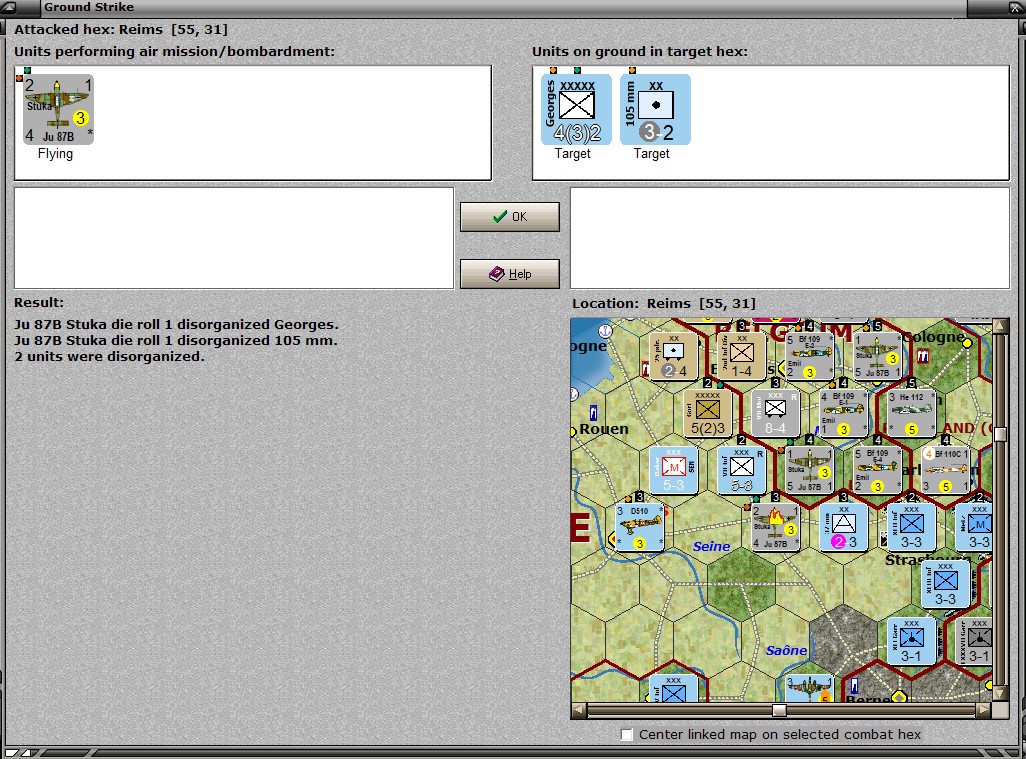Click the Saône river label
1026x759 pixels.
[787, 650]
